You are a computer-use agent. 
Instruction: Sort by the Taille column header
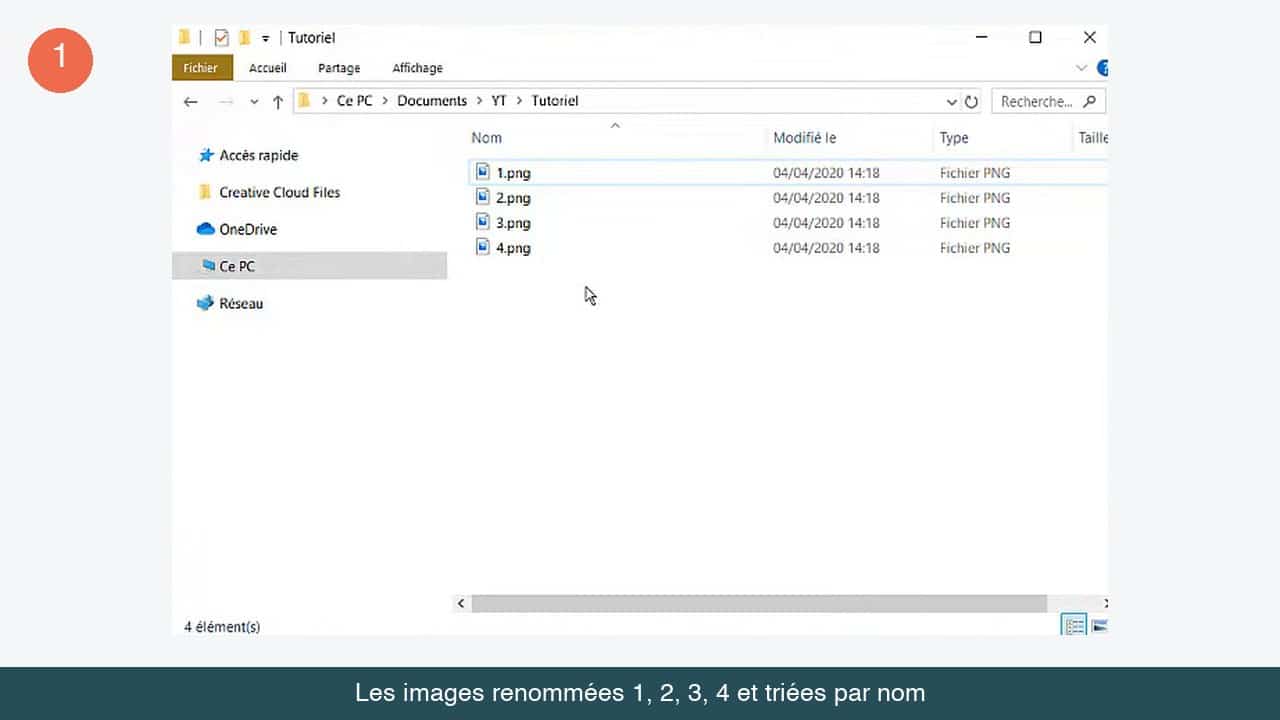point(1092,138)
